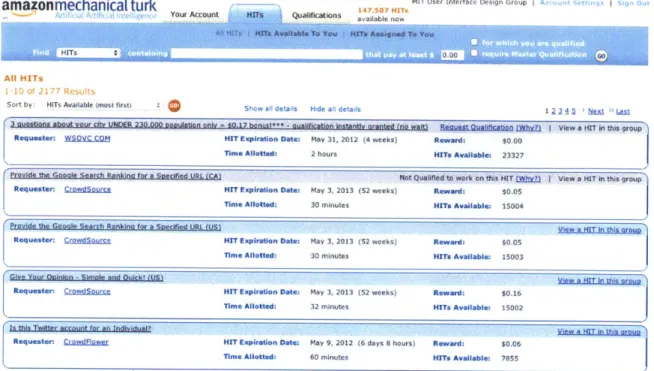
Task: Click the '32 minutes' time allotted value
Action: (329, 307)
